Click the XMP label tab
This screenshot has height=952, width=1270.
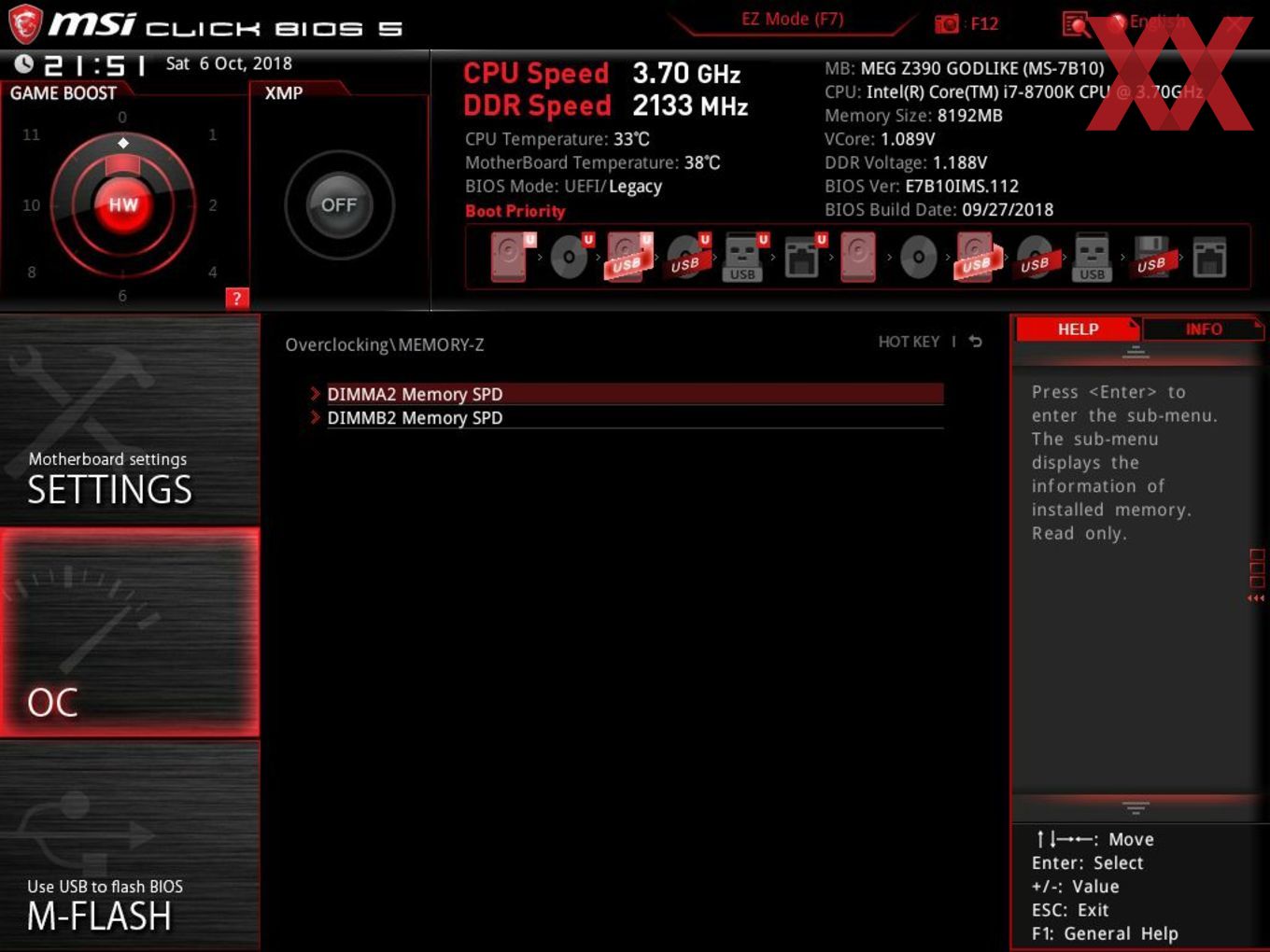(x=284, y=93)
